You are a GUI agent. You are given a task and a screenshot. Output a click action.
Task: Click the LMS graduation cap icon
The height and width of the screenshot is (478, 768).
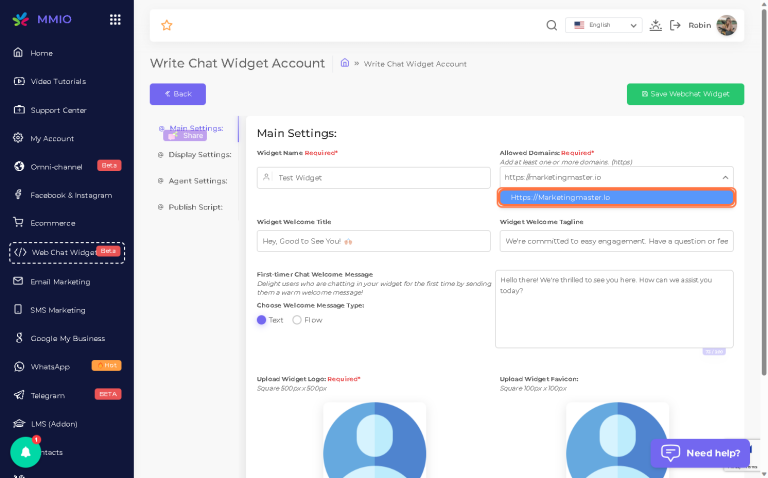pyautogui.click(x=19, y=423)
